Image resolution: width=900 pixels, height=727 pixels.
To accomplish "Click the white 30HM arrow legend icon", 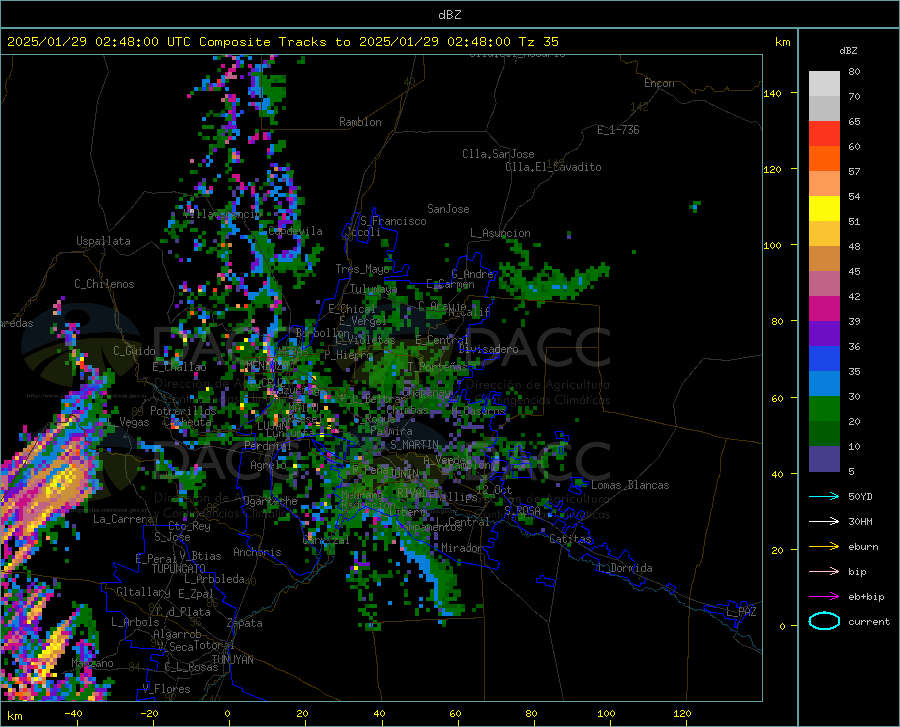I will click(x=824, y=521).
